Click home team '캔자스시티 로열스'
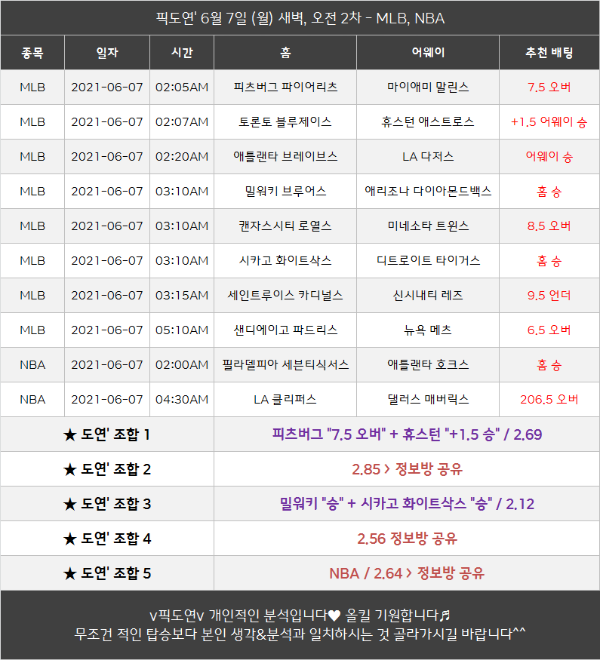 pyautogui.click(x=285, y=226)
